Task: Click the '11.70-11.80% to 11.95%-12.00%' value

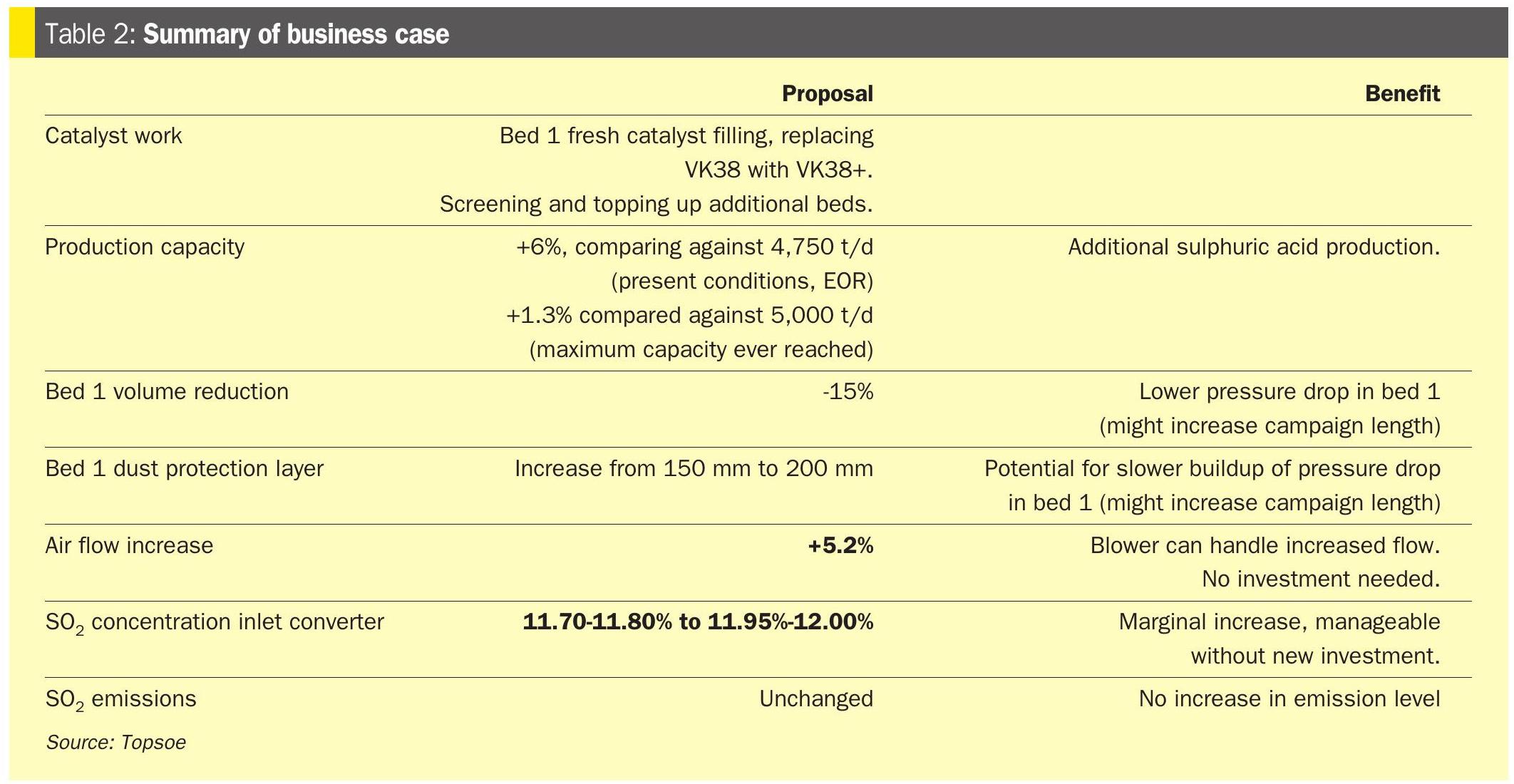Action: (x=698, y=622)
